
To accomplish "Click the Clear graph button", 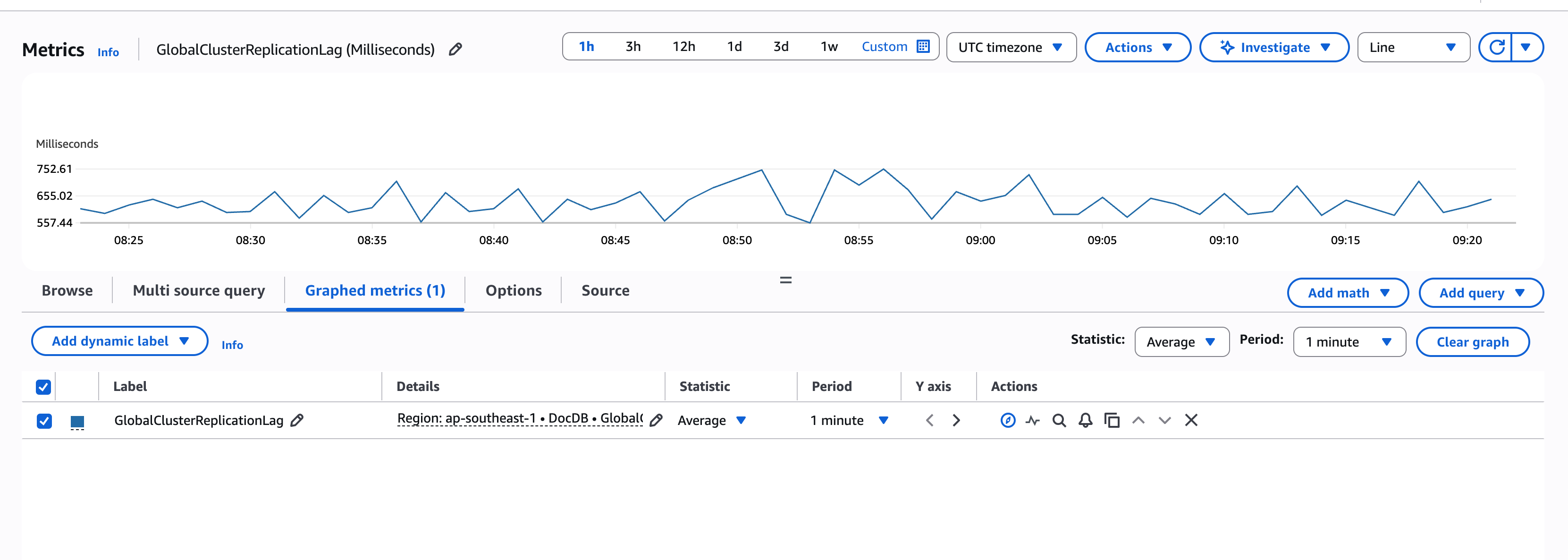I will [1472, 341].
